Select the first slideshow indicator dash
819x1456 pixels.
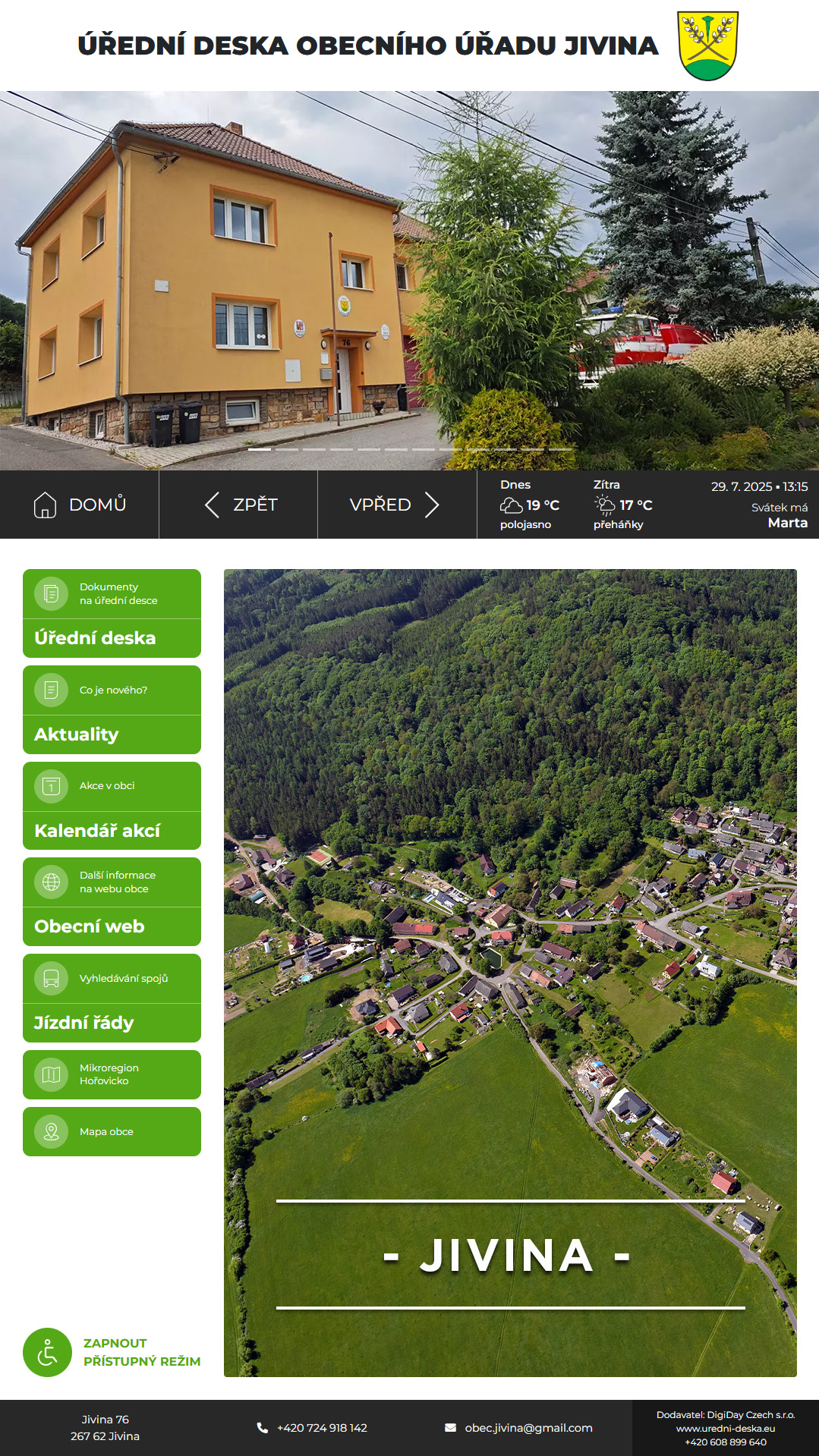point(260,449)
